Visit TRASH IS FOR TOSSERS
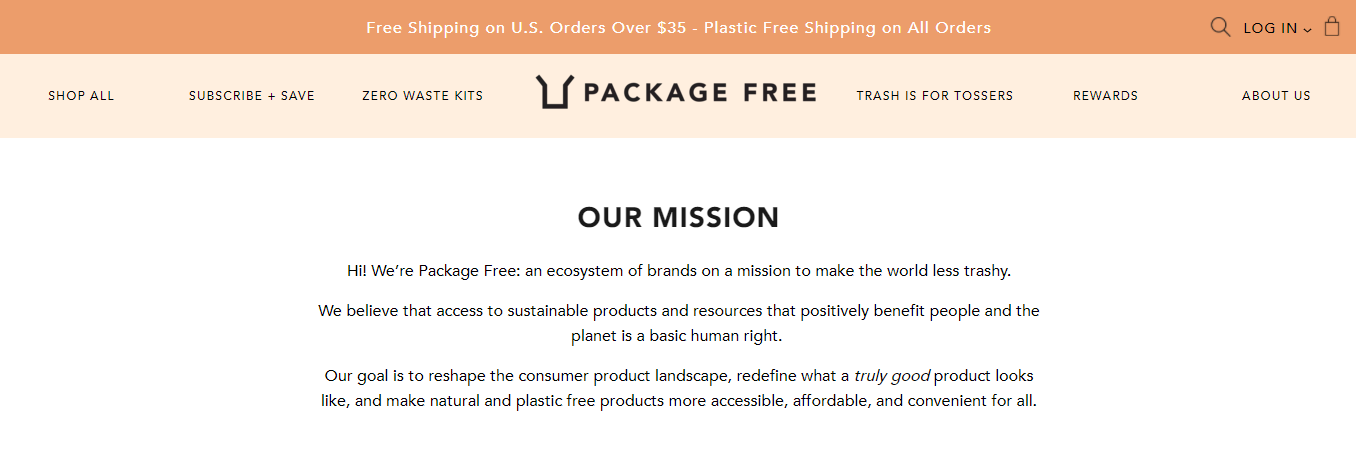 point(935,96)
